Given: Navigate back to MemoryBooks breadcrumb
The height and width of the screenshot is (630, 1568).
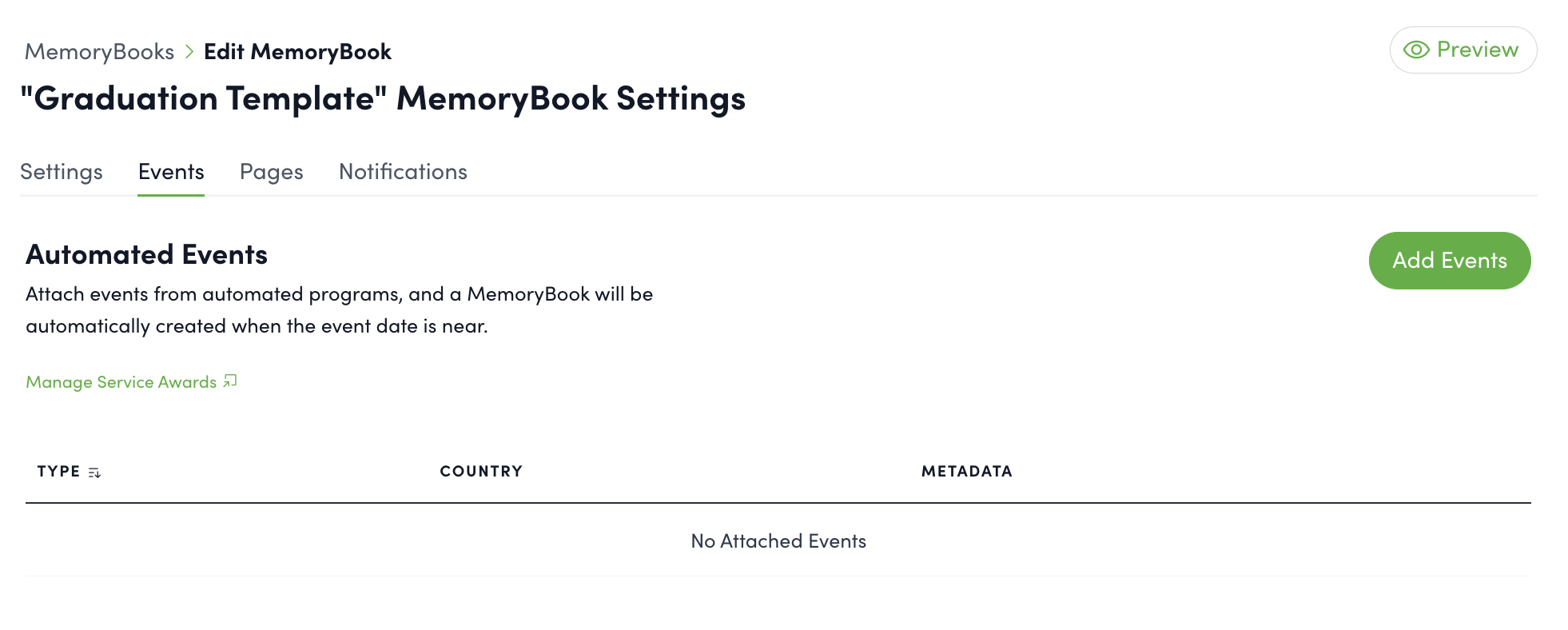Looking at the screenshot, I should point(100,52).
